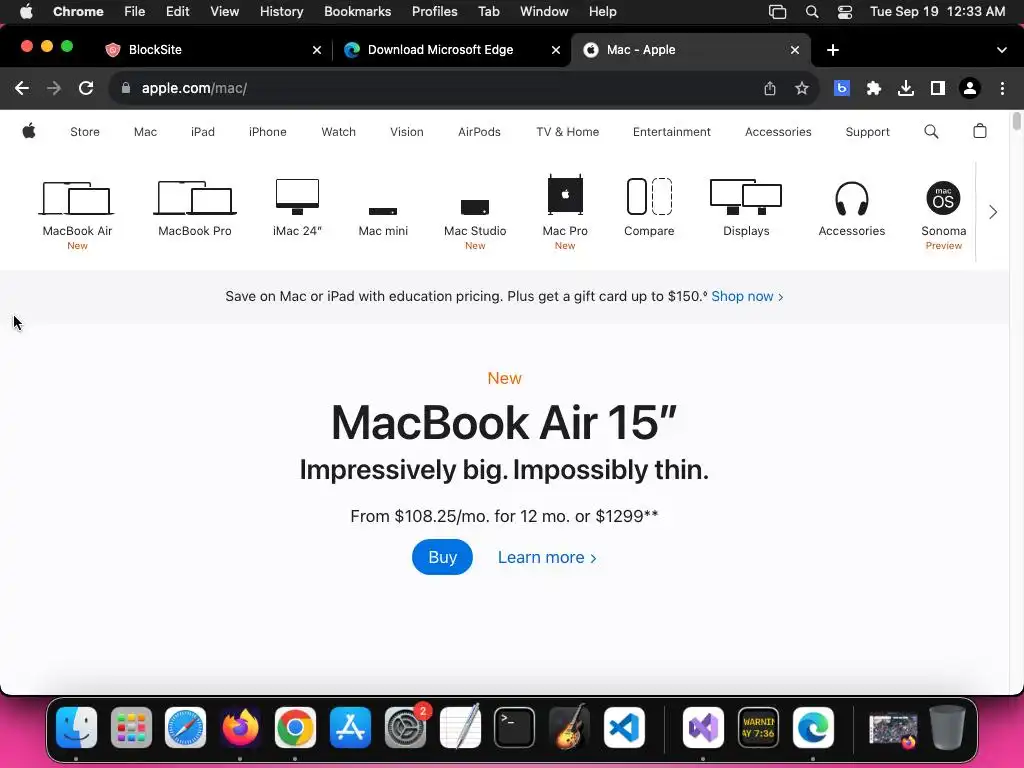Close the BlockSite tab

tap(317, 50)
